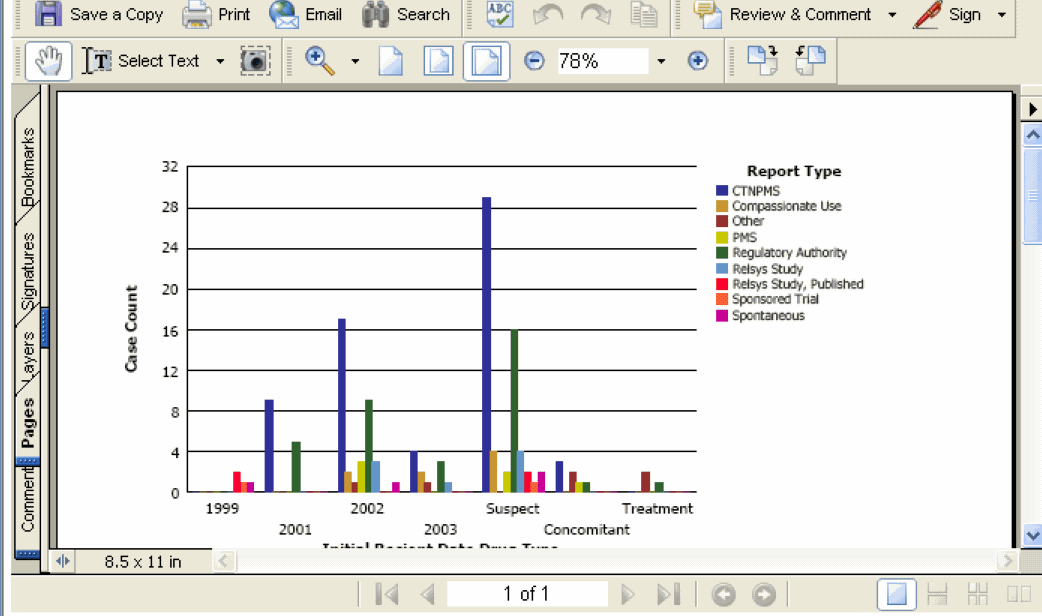The width and height of the screenshot is (1042, 616).
Task: Open the zoom percentage dropdown arrow
Action: click(x=661, y=62)
